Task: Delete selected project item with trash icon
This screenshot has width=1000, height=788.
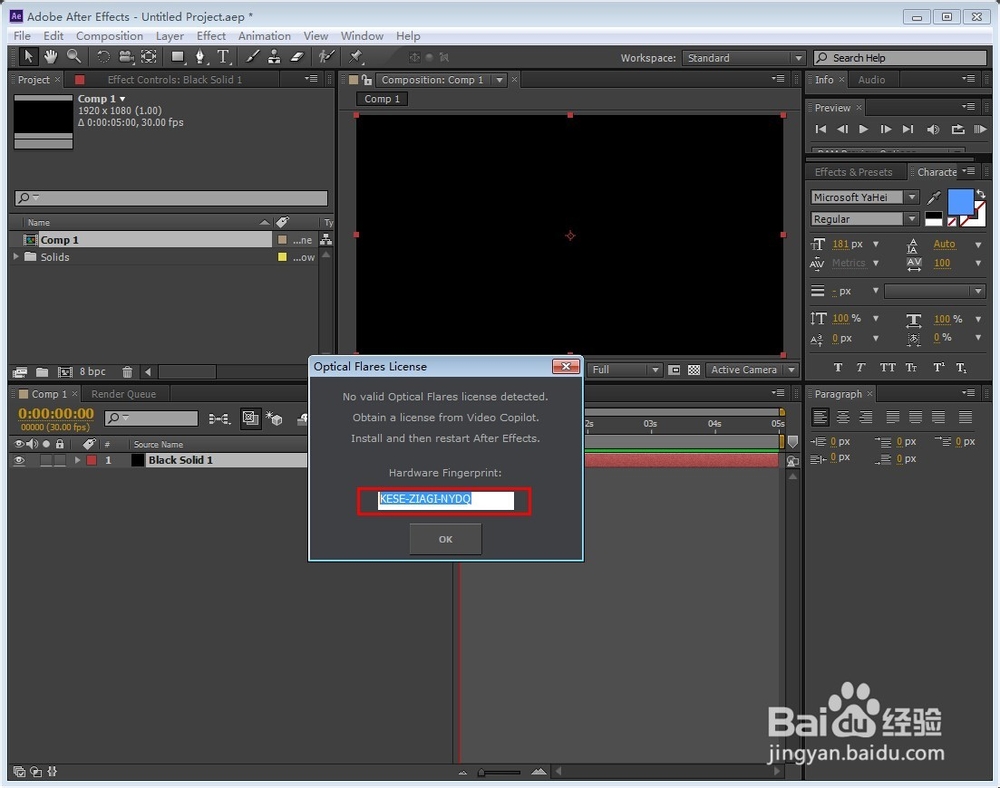Action: [x=127, y=372]
